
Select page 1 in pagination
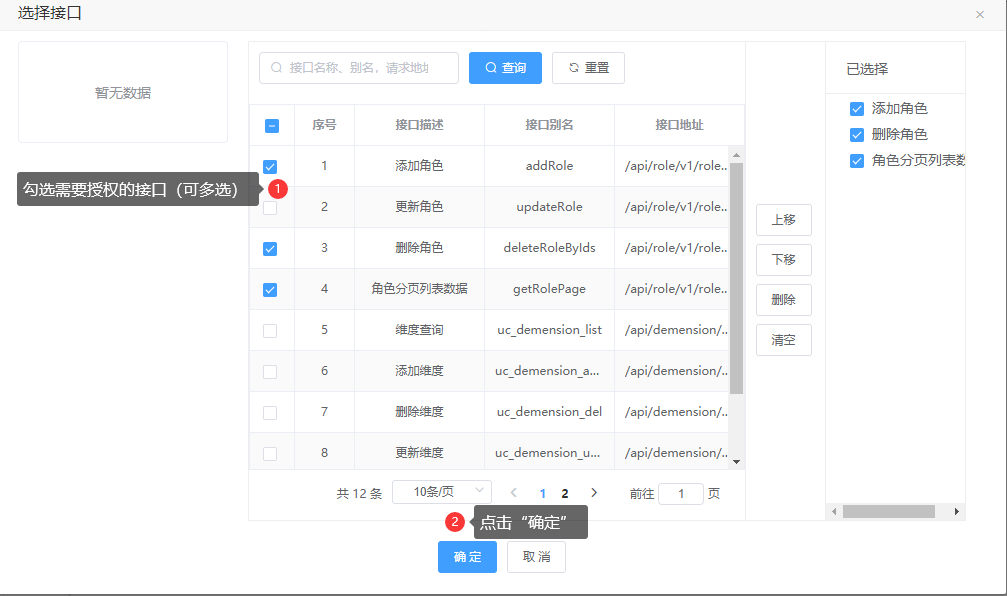pyautogui.click(x=543, y=493)
